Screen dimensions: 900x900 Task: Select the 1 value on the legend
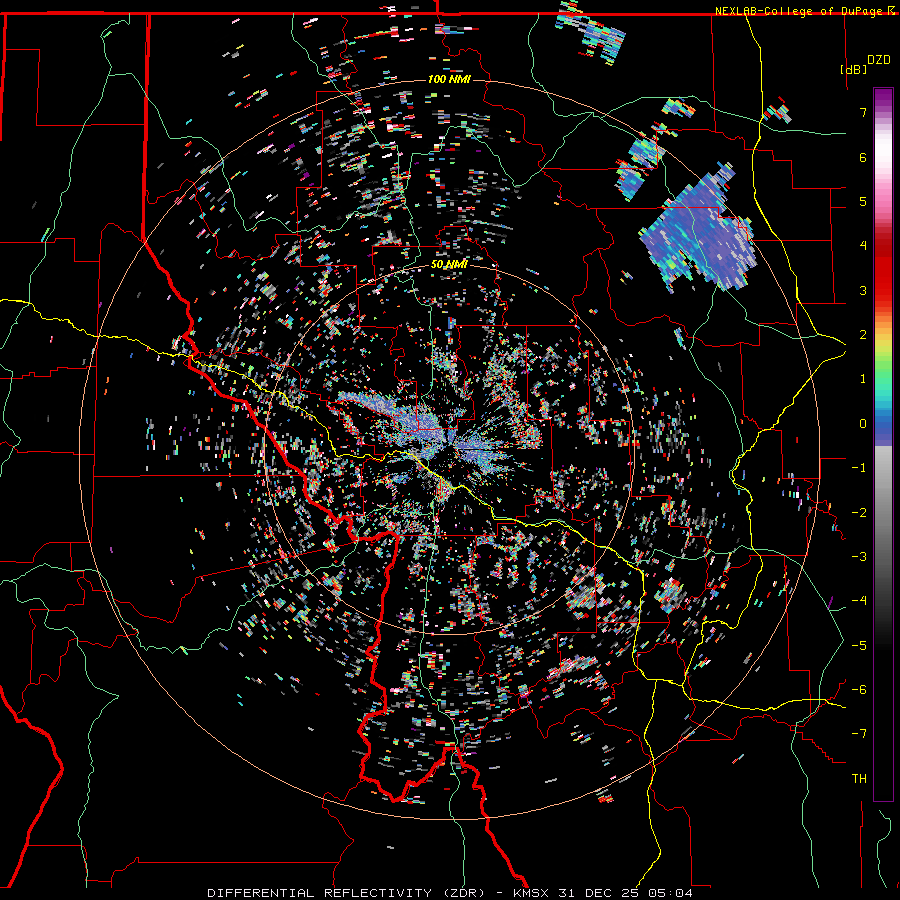(x=863, y=379)
